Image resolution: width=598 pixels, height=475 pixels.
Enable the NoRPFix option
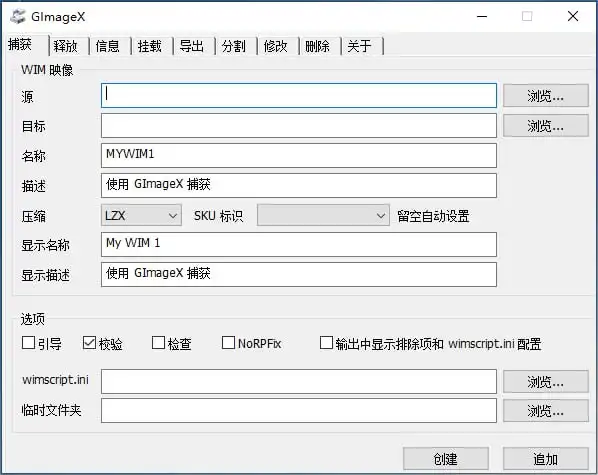[x=228, y=343]
